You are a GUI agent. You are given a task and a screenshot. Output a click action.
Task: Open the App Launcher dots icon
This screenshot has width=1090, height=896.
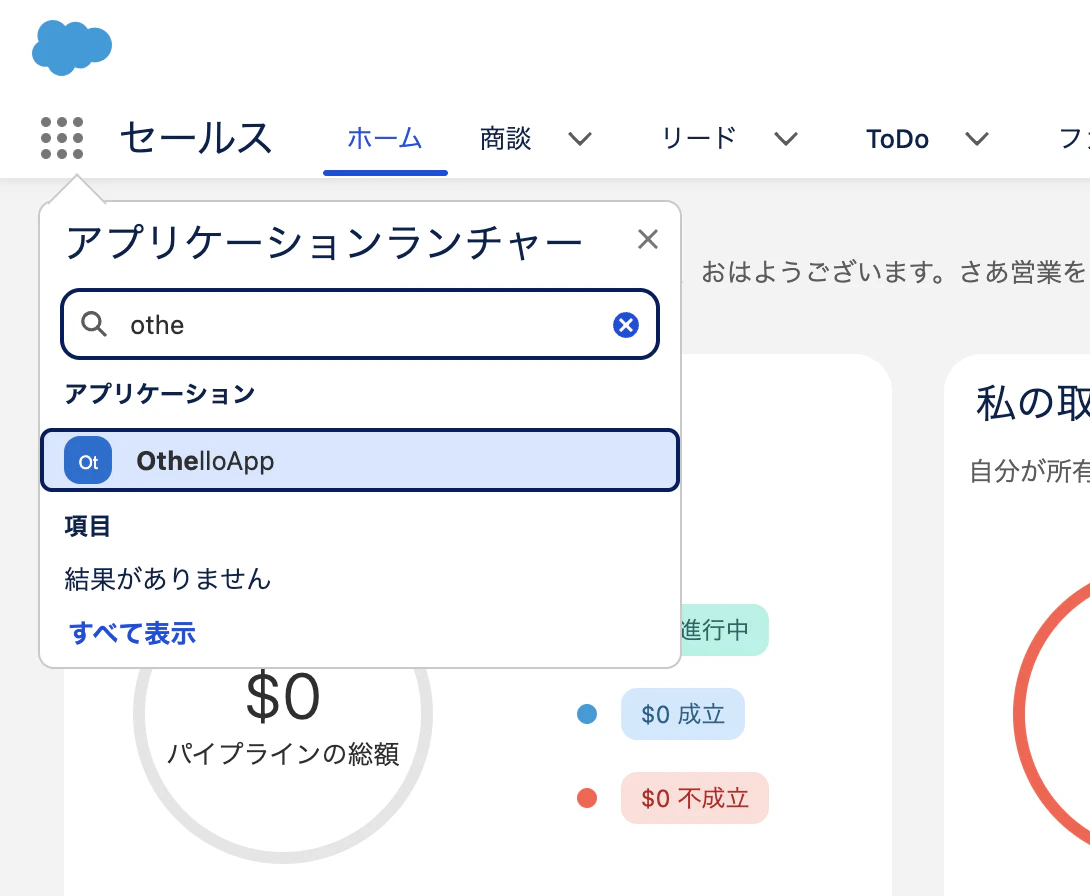62,138
